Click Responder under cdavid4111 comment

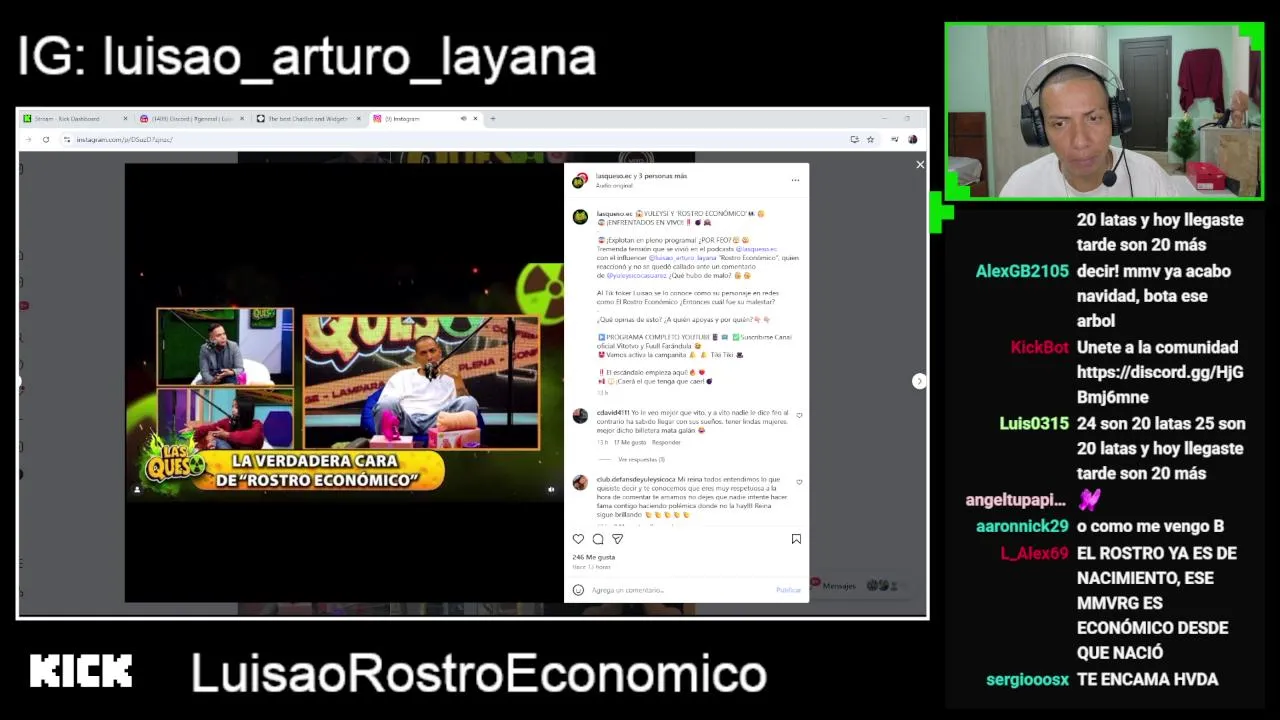coord(666,442)
